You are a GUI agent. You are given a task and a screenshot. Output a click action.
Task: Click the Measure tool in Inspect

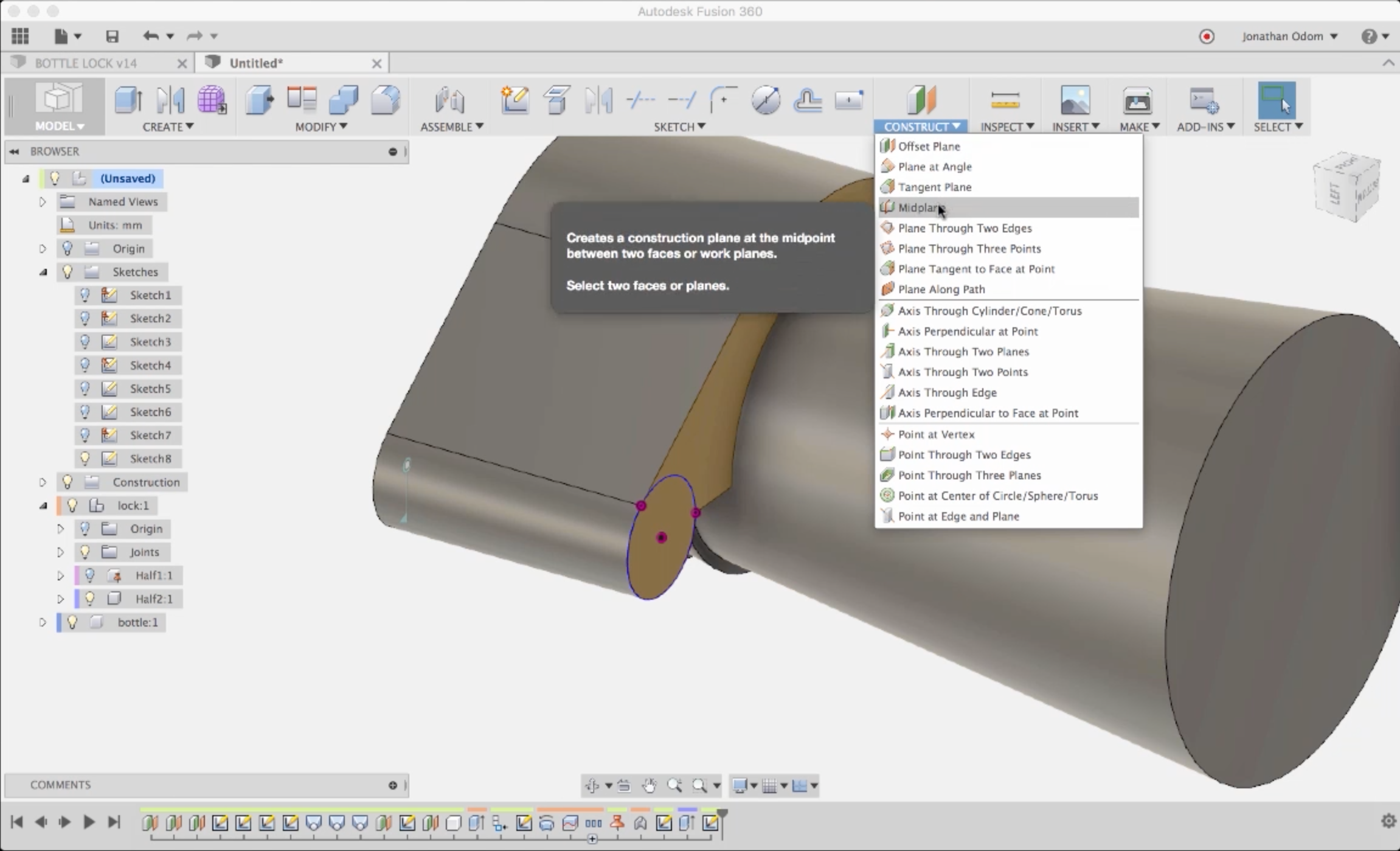tap(1005, 100)
